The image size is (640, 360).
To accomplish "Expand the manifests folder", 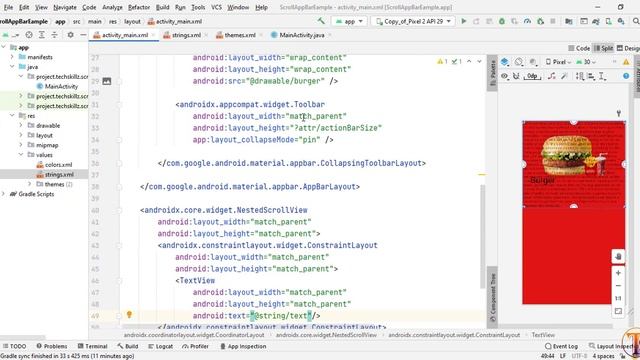I will click(12, 57).
